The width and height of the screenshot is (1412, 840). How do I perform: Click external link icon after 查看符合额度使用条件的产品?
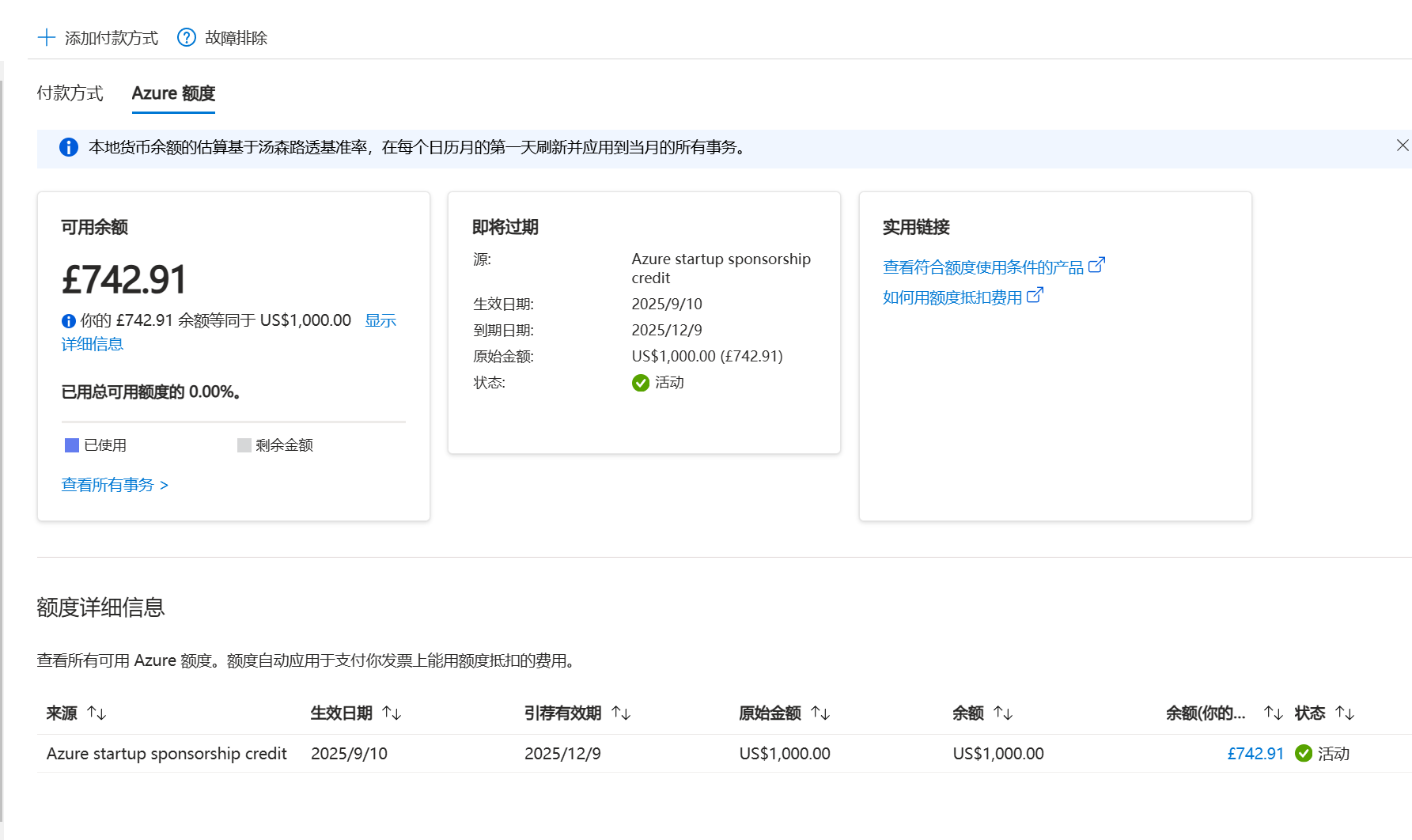[x=1096, y=266]
